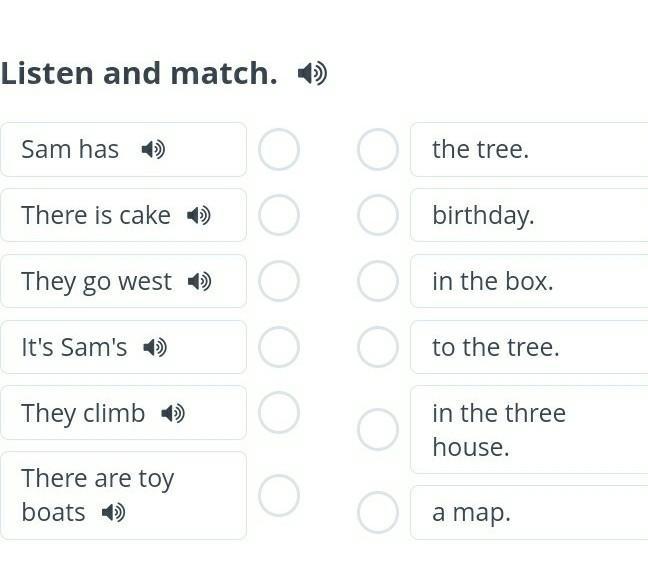The height and width of the screenshot is (578, 648).
Task: Play audio for 'Listen and match' heading
Action: pyautogui.click(x=312, y=74)
